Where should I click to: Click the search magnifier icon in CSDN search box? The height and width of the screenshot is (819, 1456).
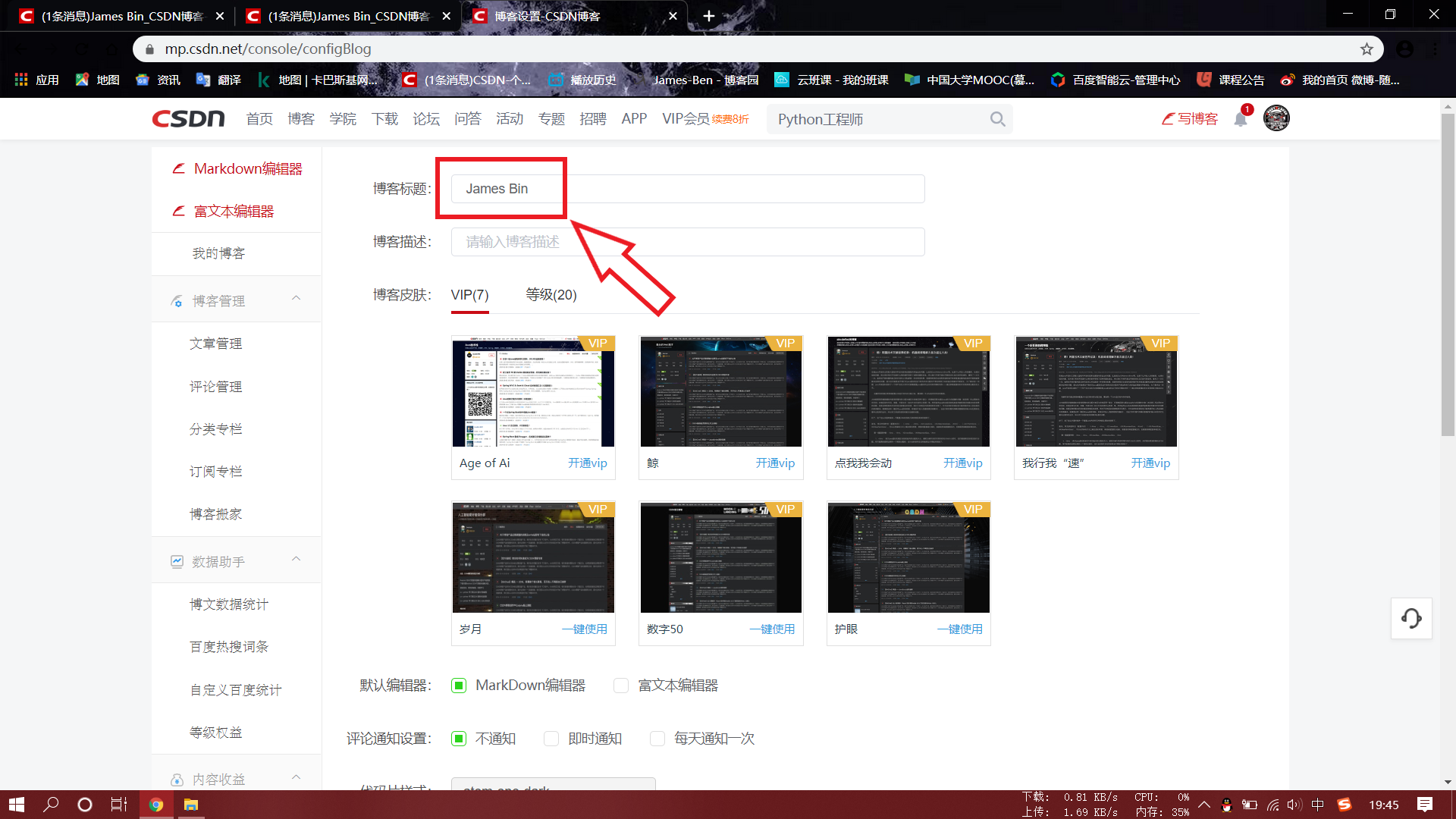coord(997,120)
